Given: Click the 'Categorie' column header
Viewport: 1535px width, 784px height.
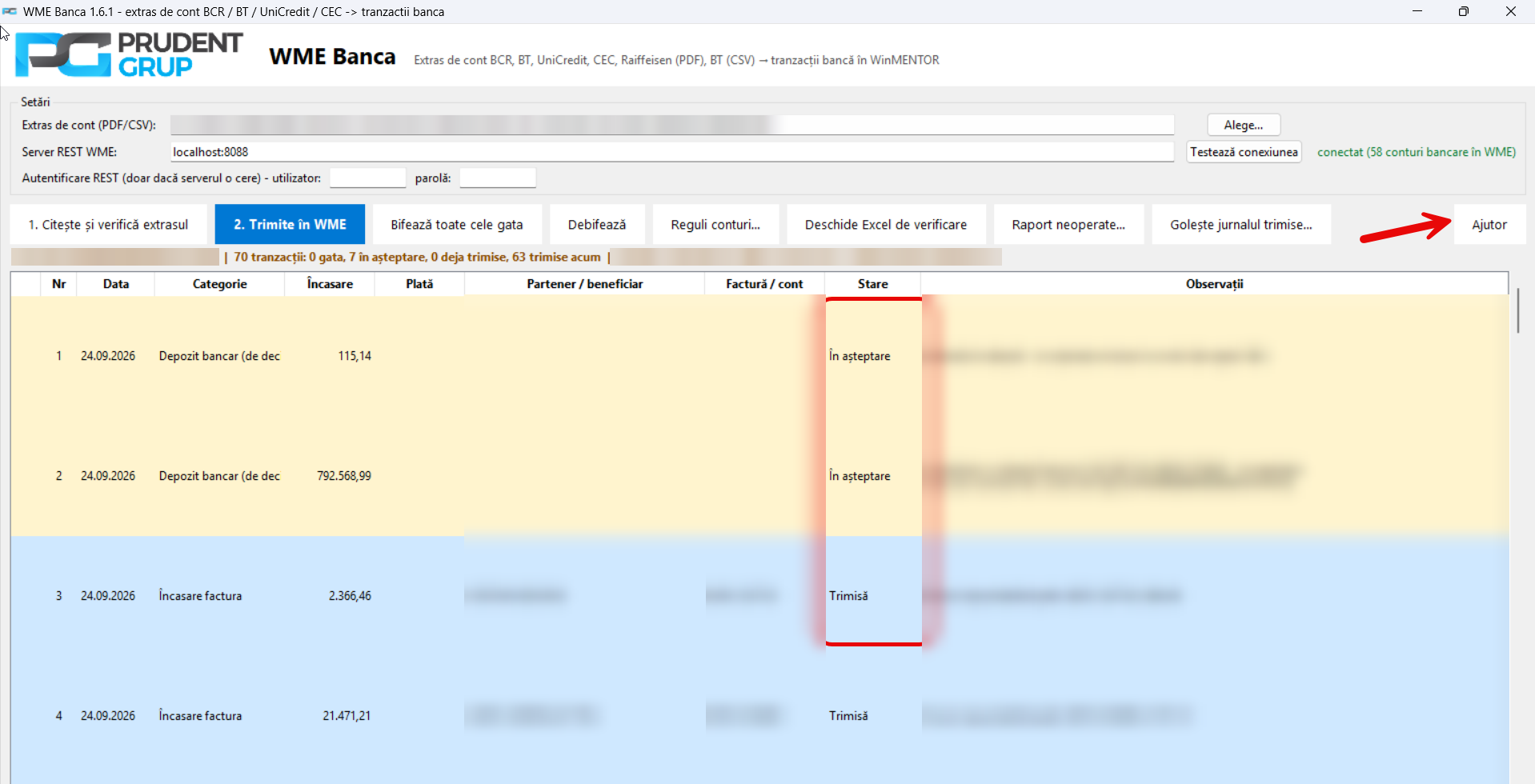Looking at the screenshot, I should [220, 284].
